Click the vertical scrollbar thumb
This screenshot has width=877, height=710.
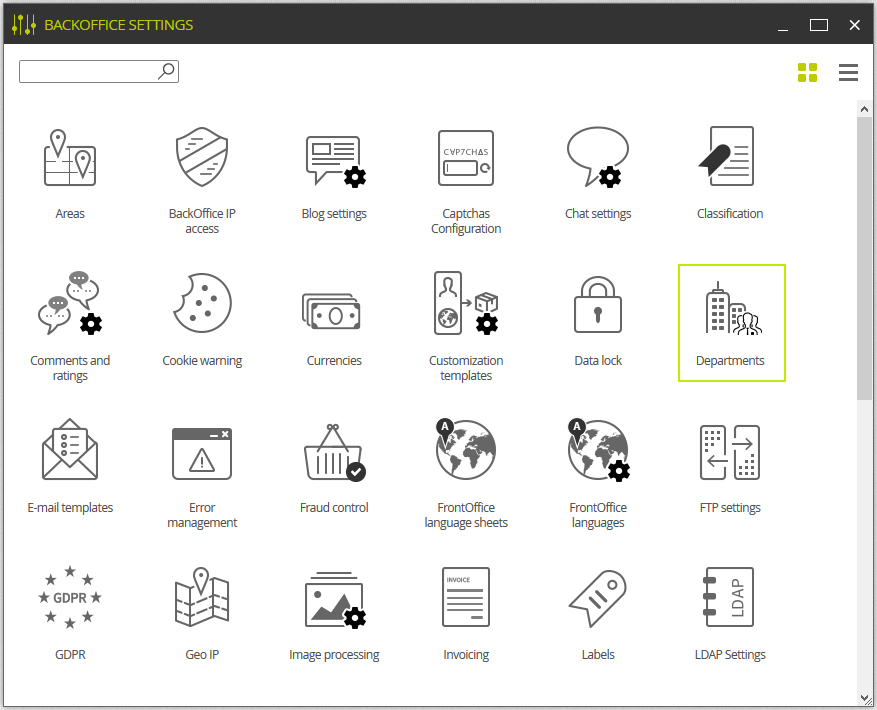864,258
